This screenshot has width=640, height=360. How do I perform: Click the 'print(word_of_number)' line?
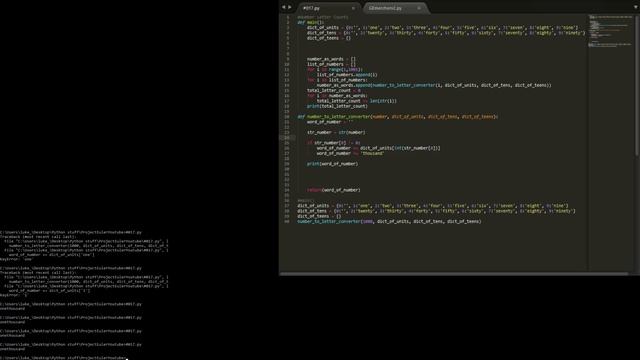pyautogui.click(x=332, y=164)
